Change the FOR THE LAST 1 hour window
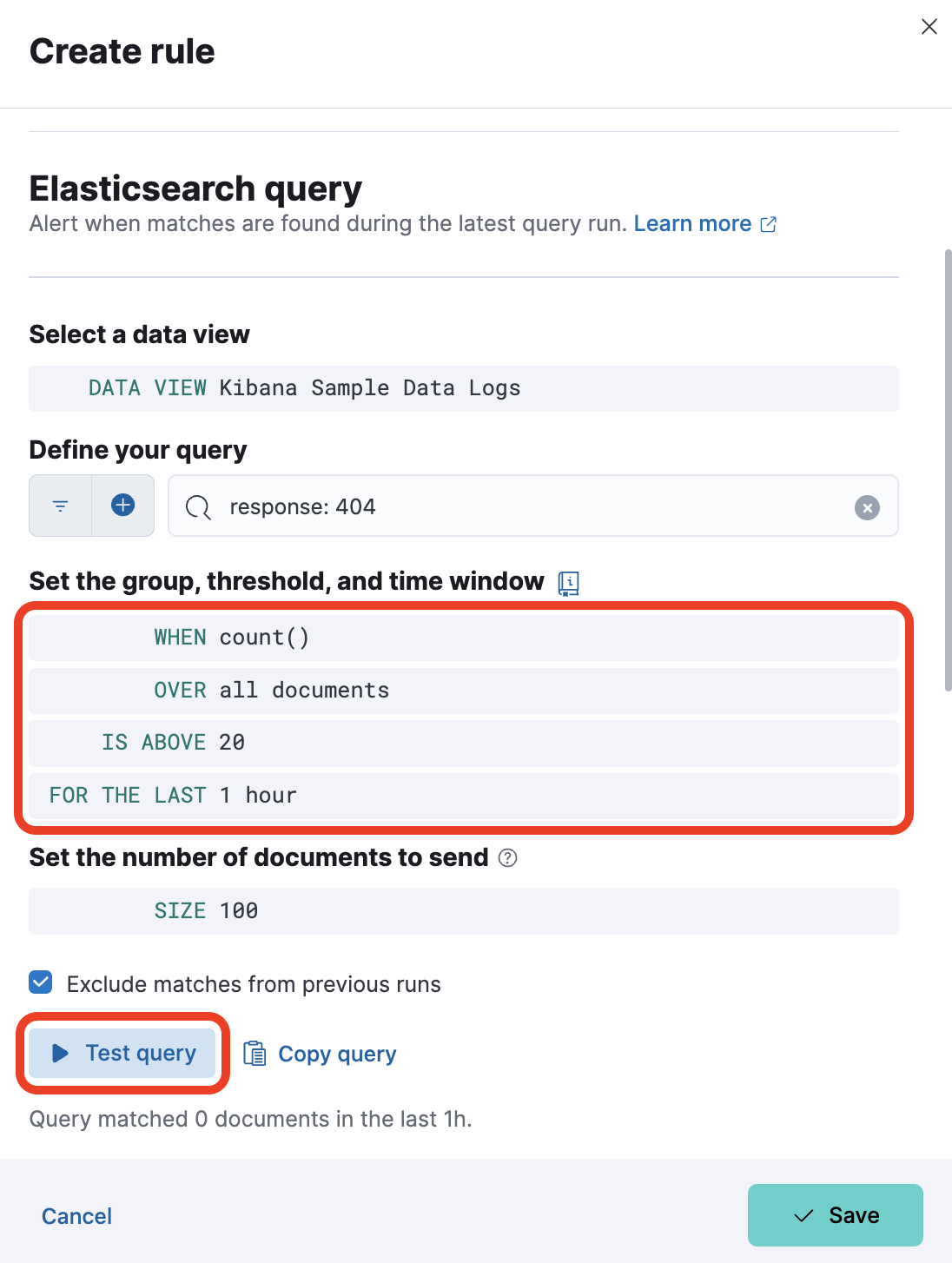 (x=464, y=796)
